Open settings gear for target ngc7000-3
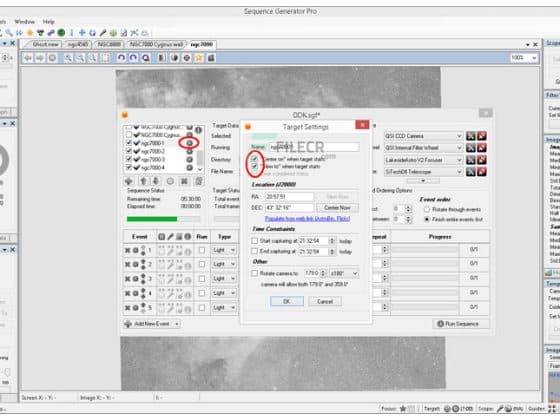The image size is (560, 420). (189, 160)
